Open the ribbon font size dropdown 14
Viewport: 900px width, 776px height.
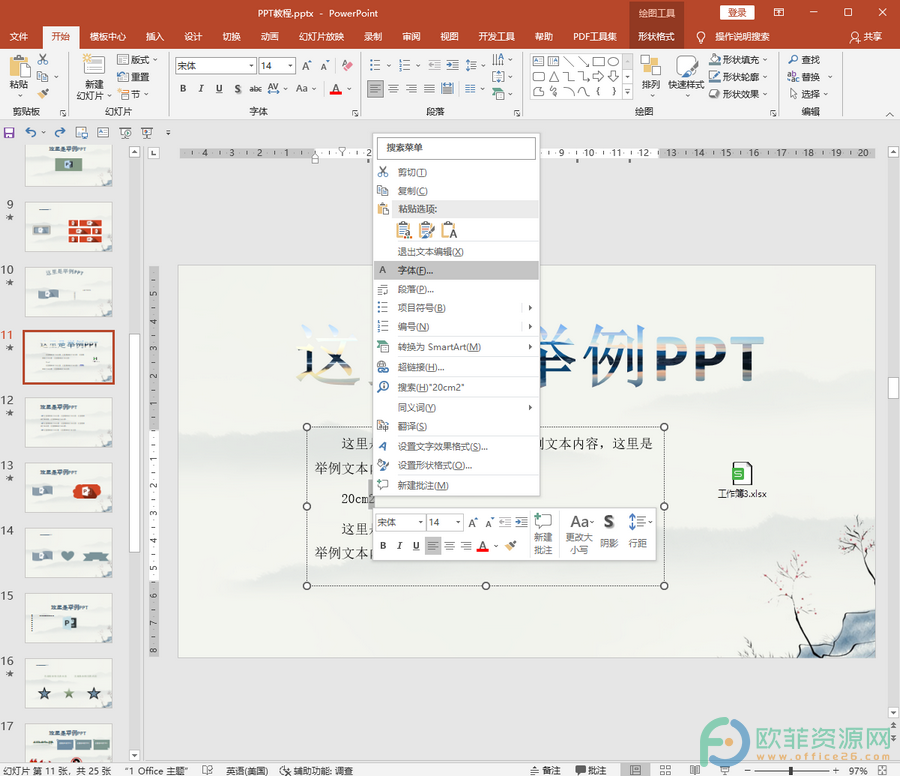290,66
